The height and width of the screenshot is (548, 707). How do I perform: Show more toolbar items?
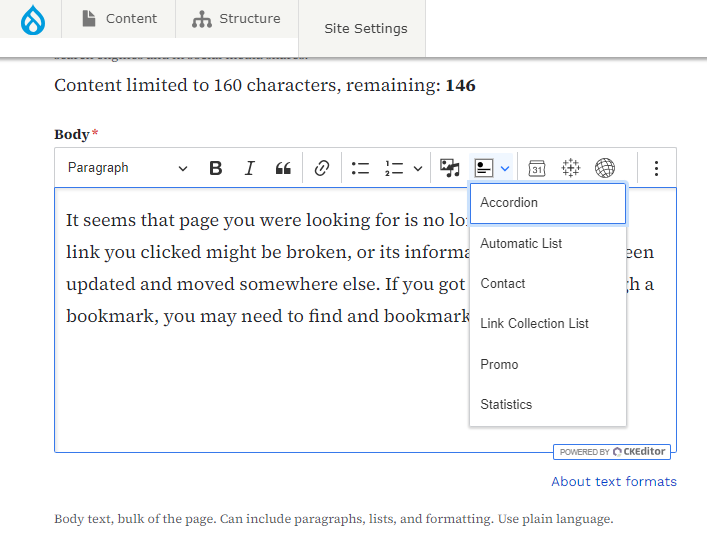pos(656,168)
